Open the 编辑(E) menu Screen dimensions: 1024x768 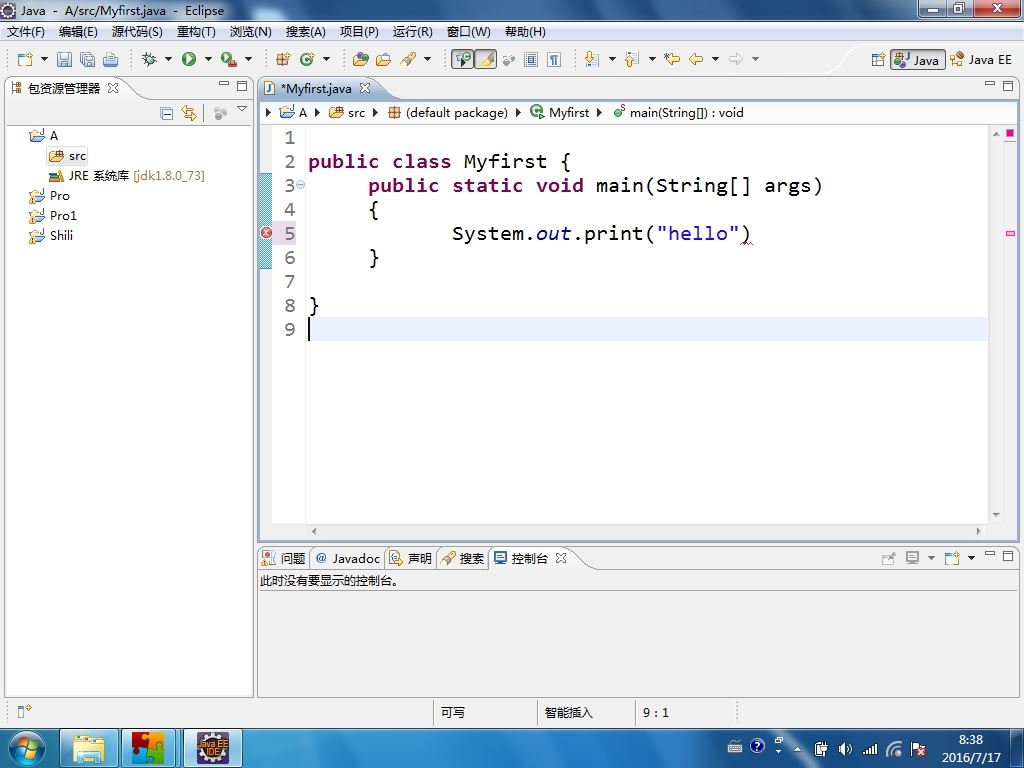point(78,31)
